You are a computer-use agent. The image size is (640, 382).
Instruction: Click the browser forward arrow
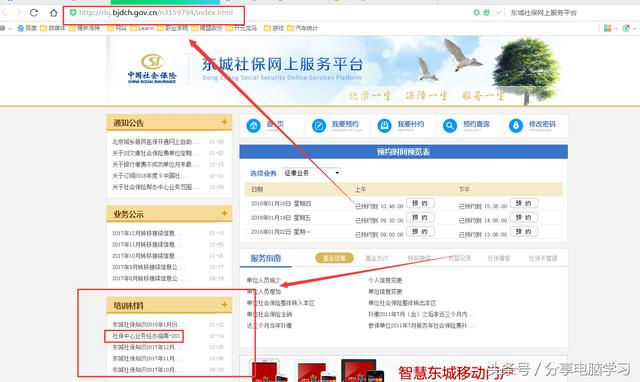tap(19, 13)
